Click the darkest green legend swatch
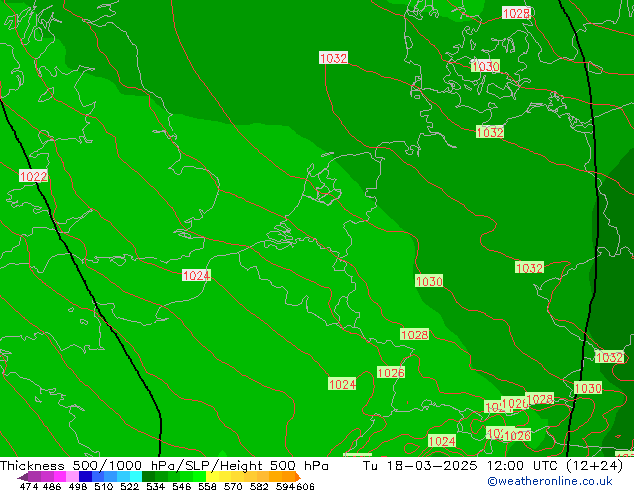The image size is (634, 490). (x=148, y=476)
